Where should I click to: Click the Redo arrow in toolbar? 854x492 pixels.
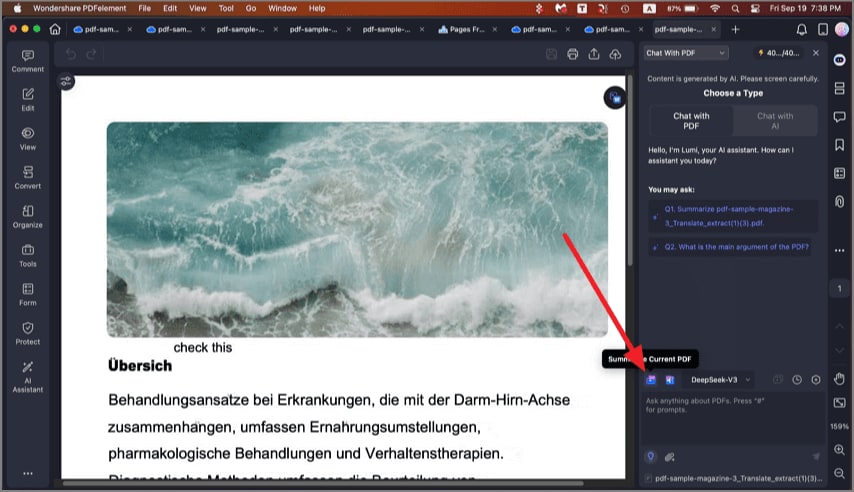coord(91,54)
